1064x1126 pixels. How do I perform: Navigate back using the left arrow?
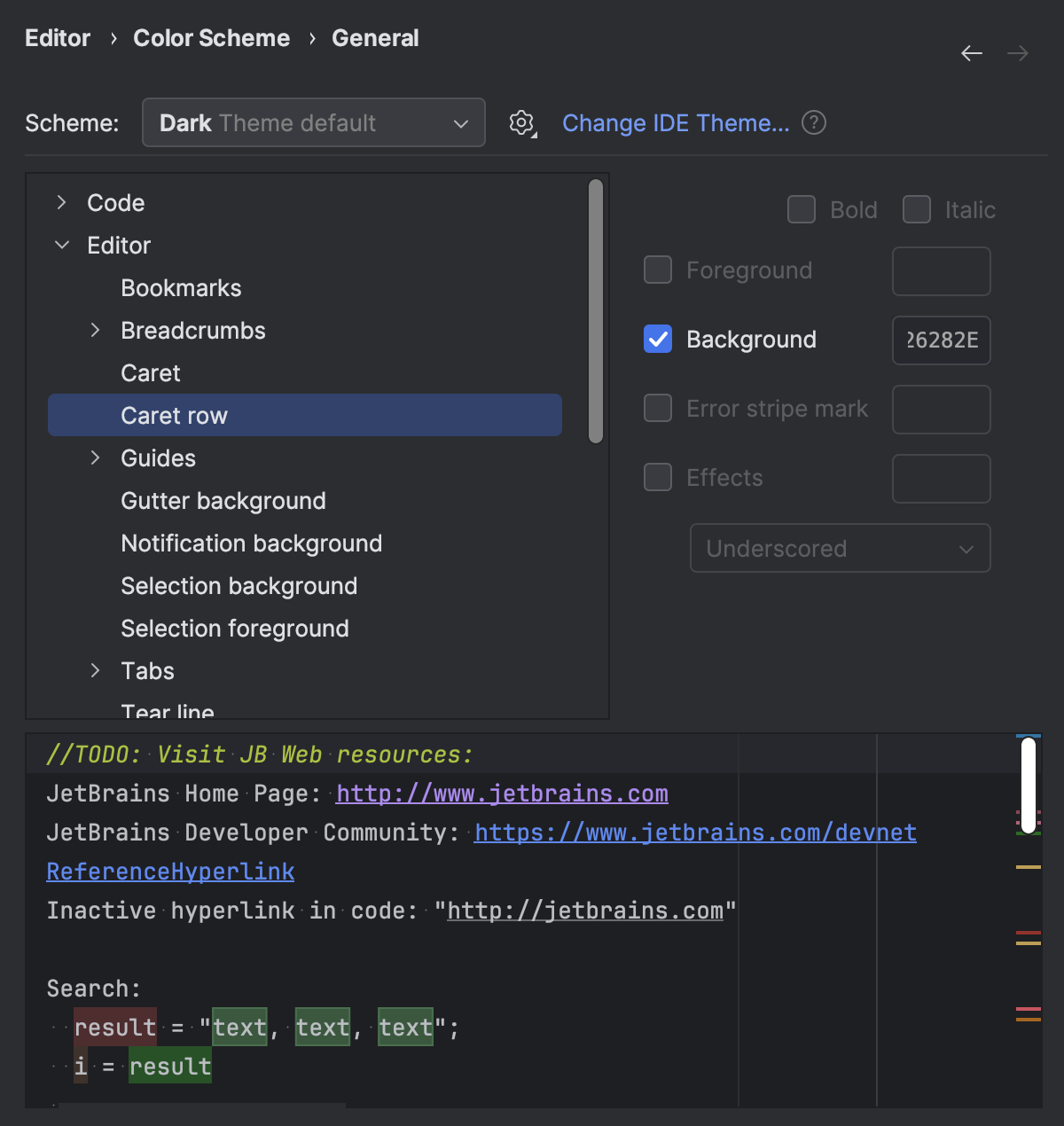coord(972,53)
